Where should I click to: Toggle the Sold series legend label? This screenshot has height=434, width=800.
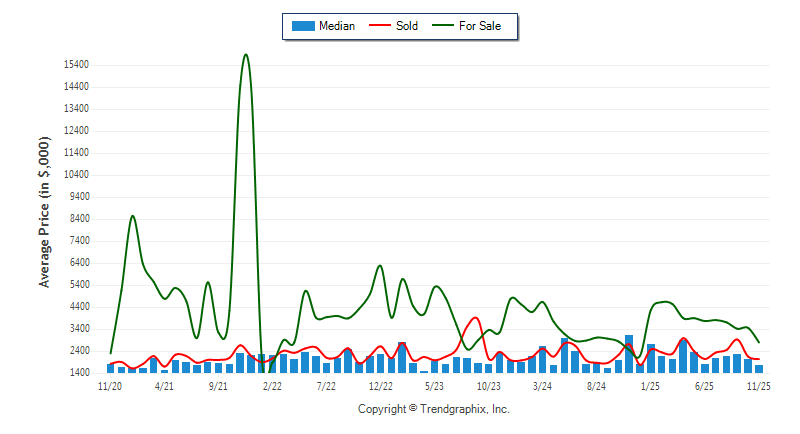coord(407,26)
